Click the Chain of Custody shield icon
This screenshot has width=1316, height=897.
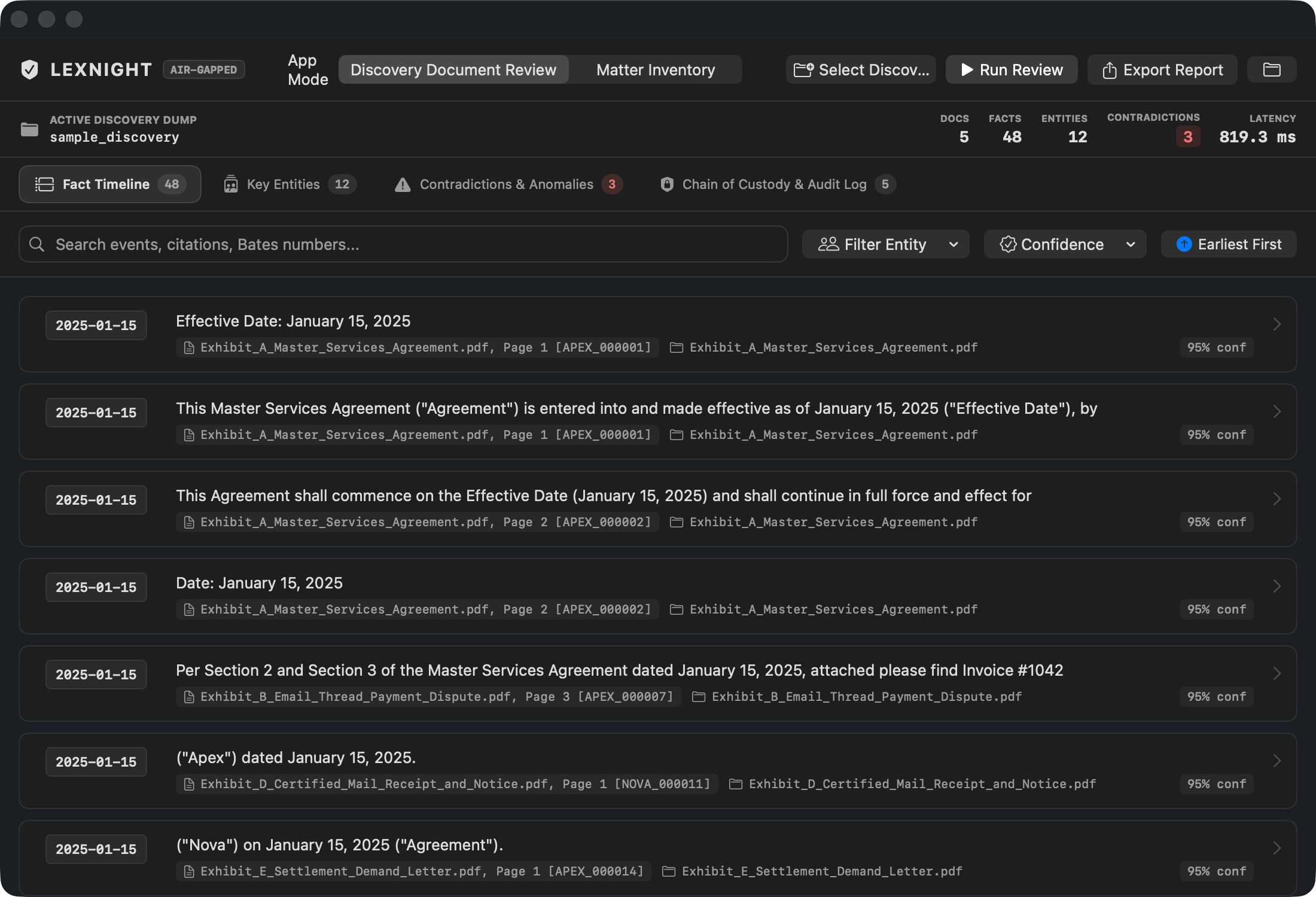pos(667,184)
